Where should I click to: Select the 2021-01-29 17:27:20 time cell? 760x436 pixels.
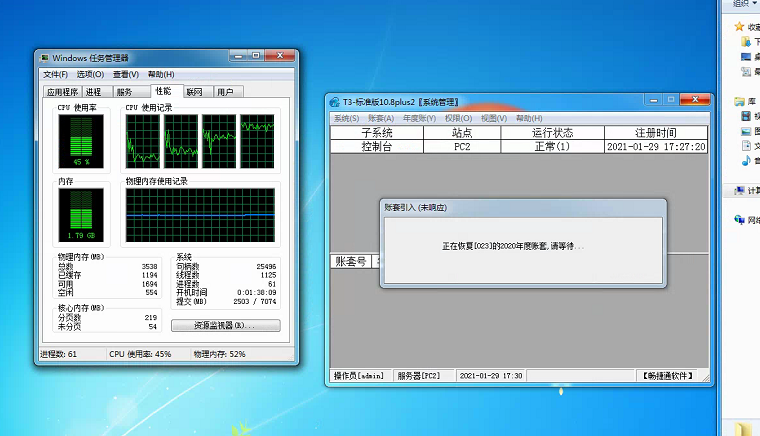[656, 147]
